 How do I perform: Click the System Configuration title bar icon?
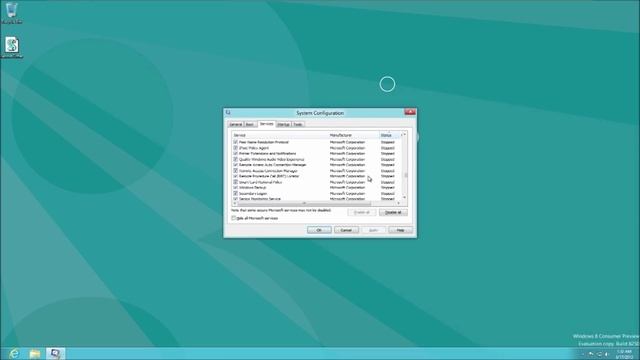(x=228, y=113)
